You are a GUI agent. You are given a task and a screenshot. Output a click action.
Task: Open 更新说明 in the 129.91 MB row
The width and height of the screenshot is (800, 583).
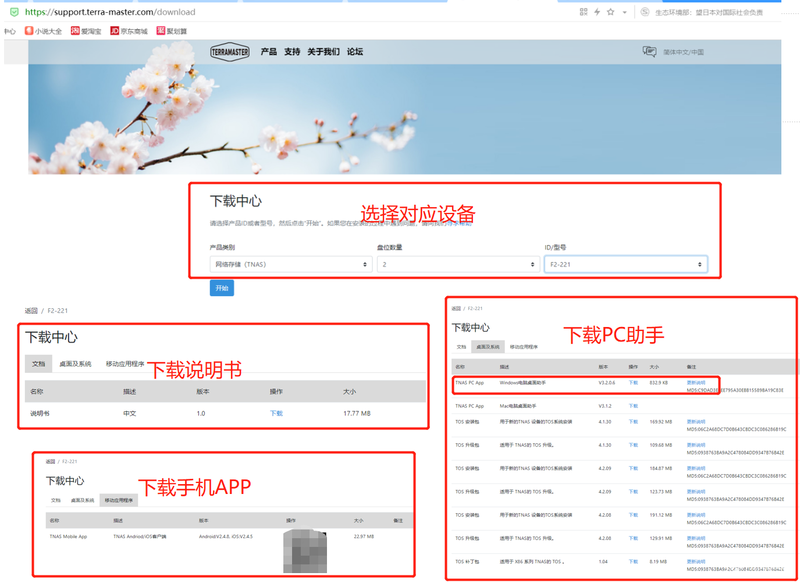point(696,538)
